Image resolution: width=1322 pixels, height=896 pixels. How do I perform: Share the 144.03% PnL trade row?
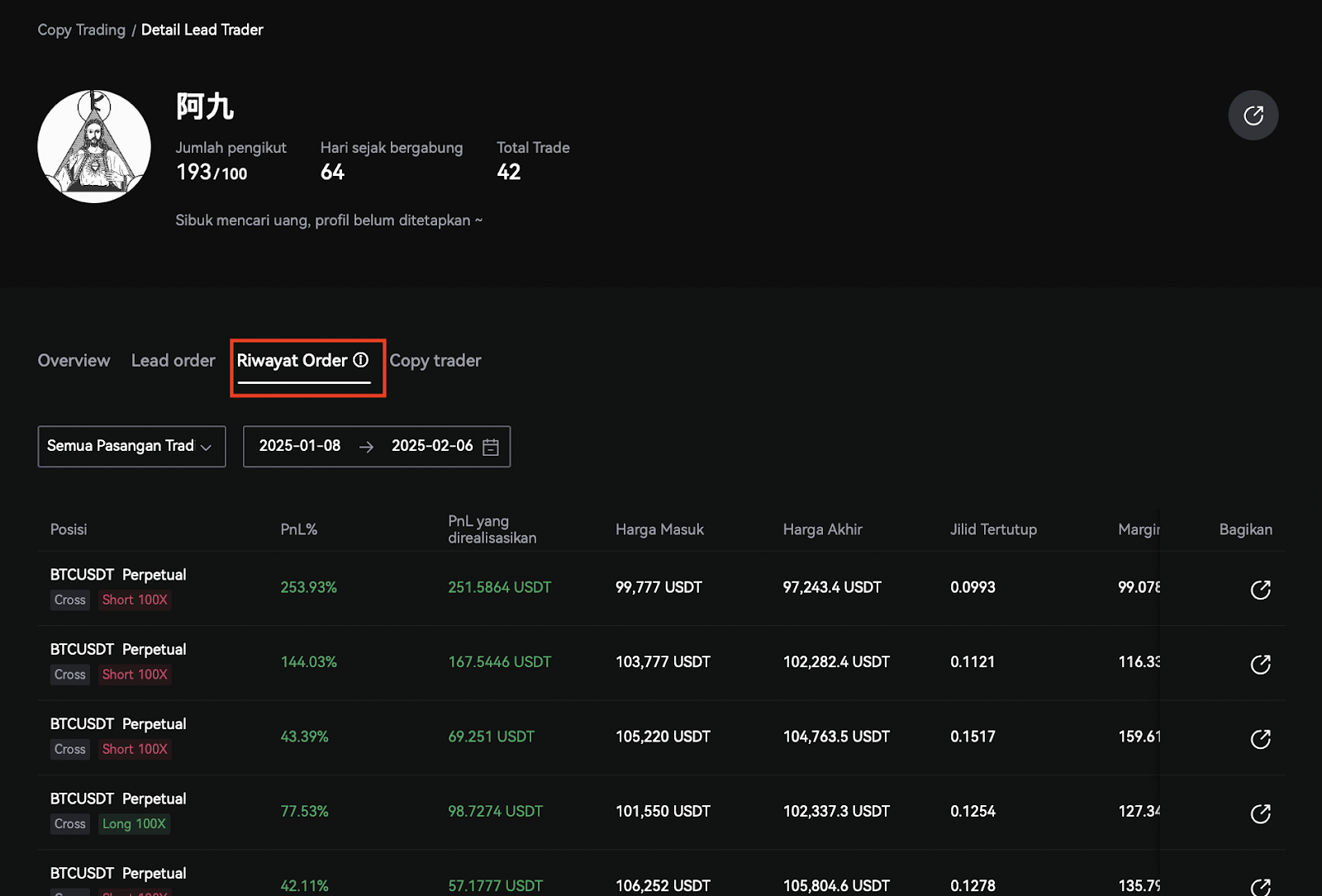(x=1260, y=664)
